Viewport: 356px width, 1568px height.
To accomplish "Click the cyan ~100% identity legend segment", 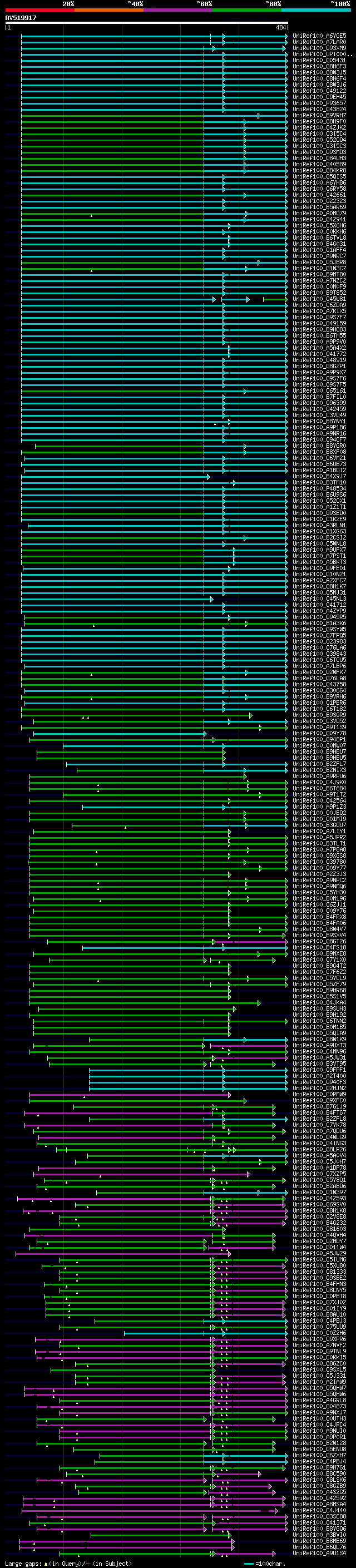I will coord(316,11).
